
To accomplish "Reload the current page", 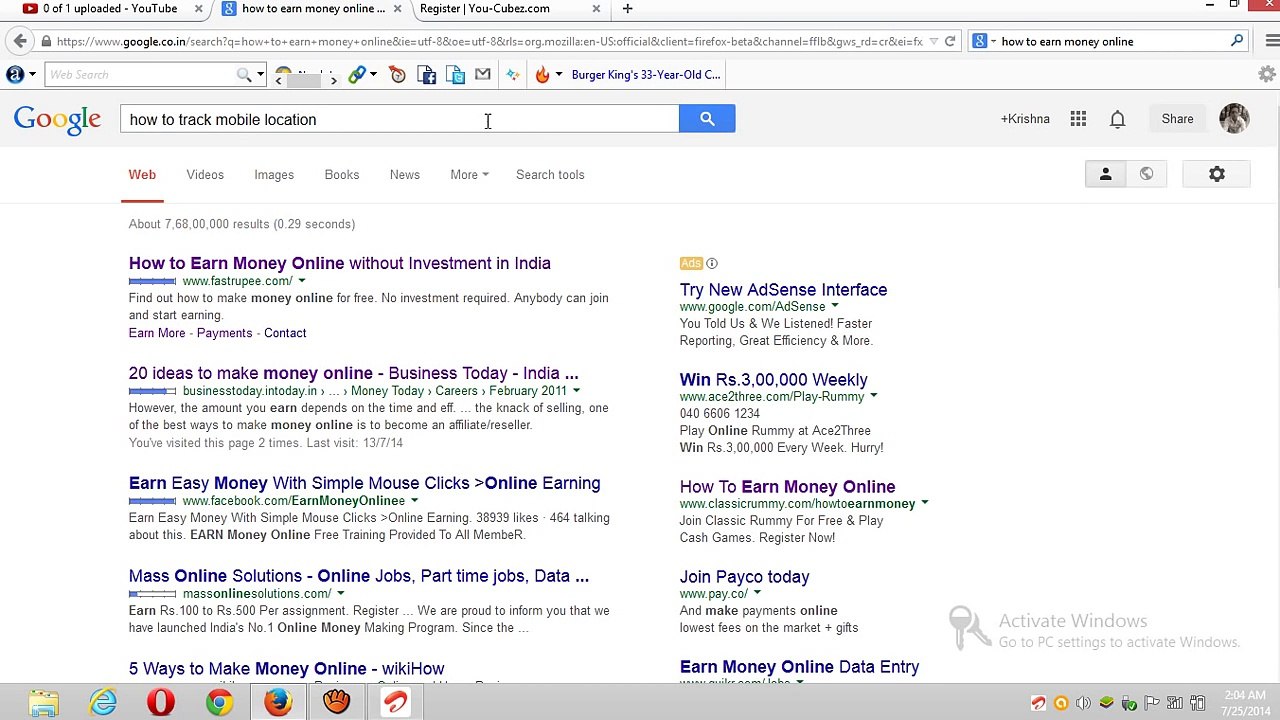I will pos(950,42).
